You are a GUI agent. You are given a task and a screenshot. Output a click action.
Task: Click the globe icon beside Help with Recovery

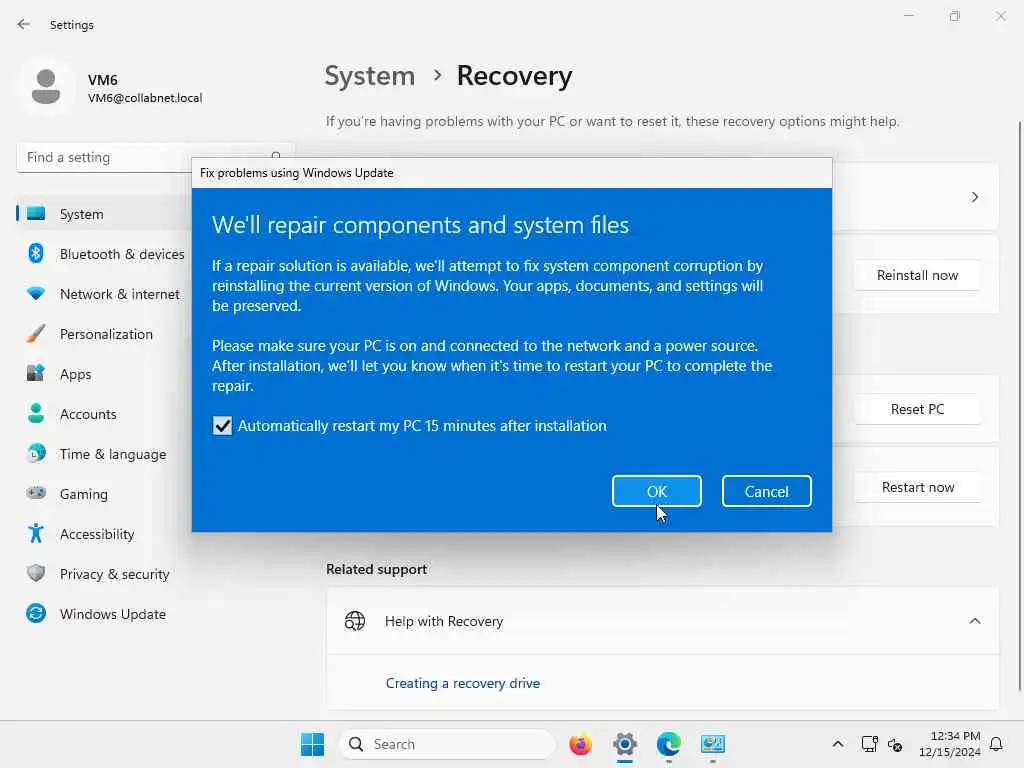click(355, 621)
